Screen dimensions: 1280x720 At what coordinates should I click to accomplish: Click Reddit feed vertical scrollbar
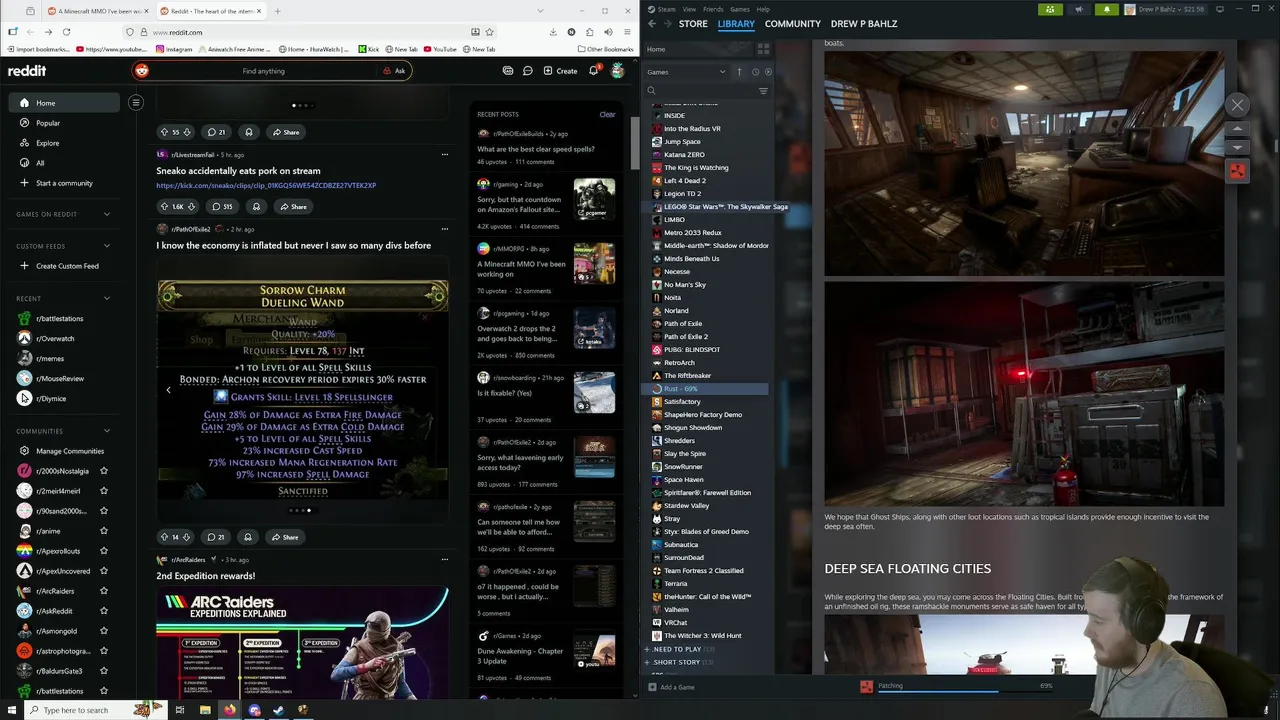(634, 143)
